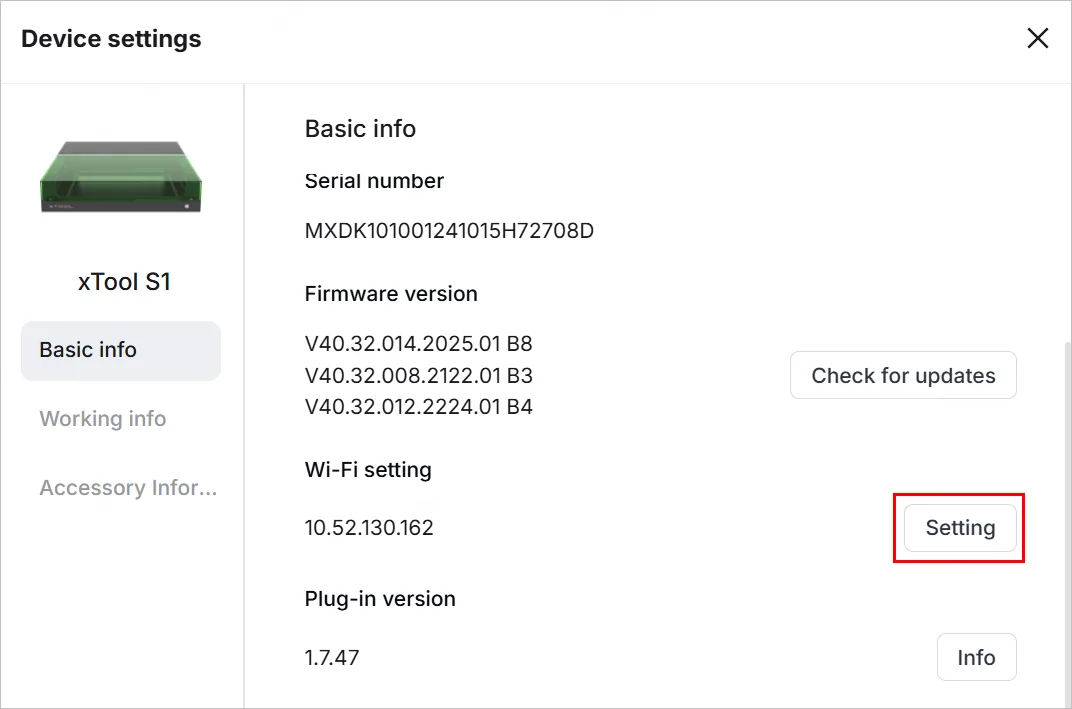Click the xTool S1 device image

coord(121,178)
